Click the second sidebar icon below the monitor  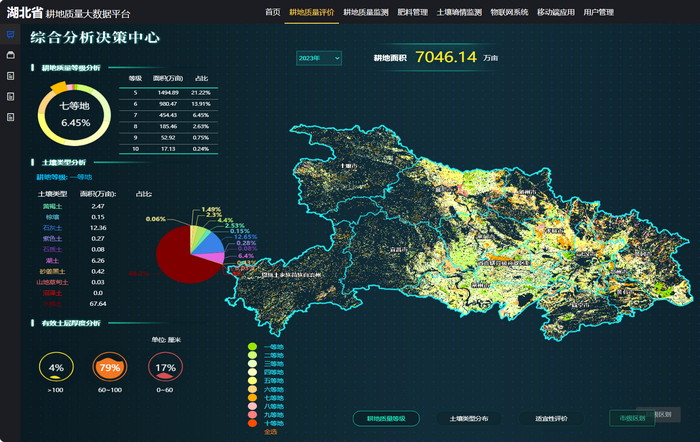click(x=10, y=55)
